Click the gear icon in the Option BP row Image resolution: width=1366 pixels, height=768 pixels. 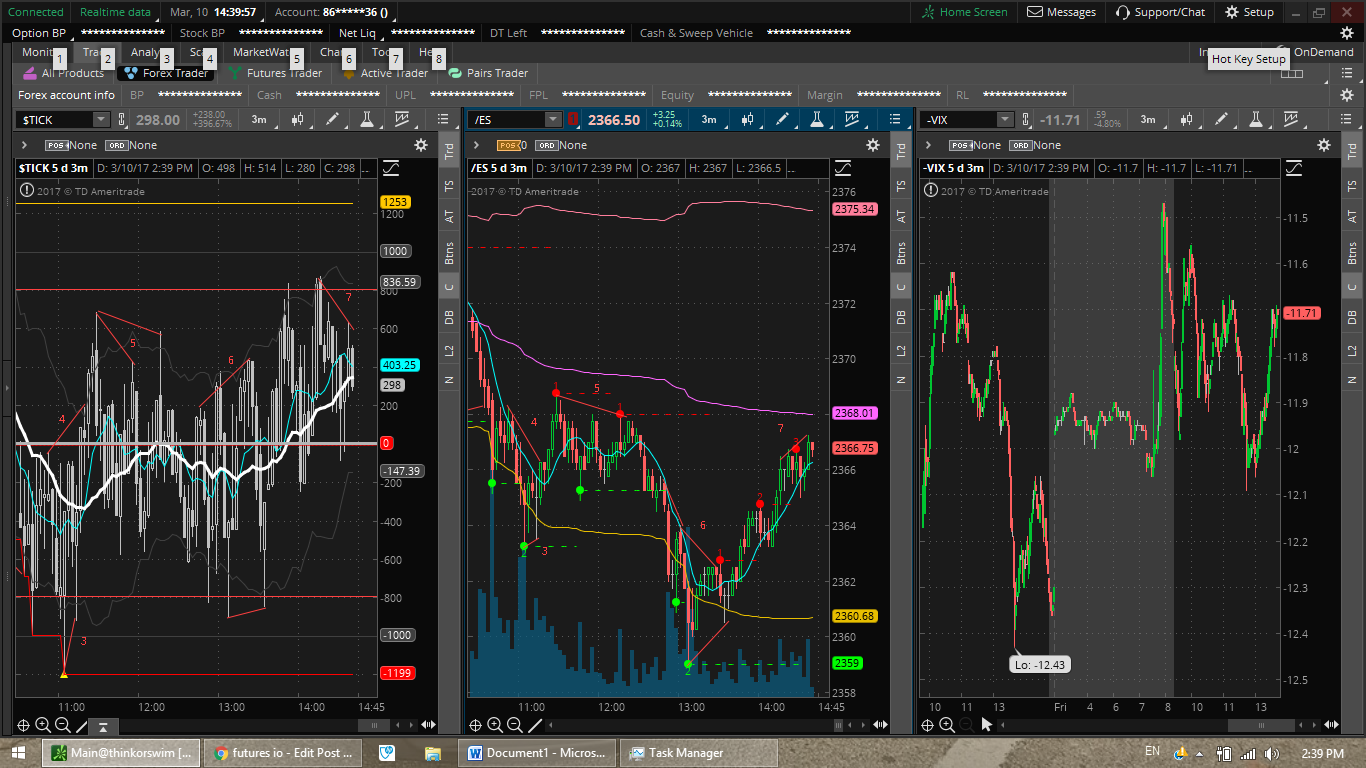(1346, 33)
